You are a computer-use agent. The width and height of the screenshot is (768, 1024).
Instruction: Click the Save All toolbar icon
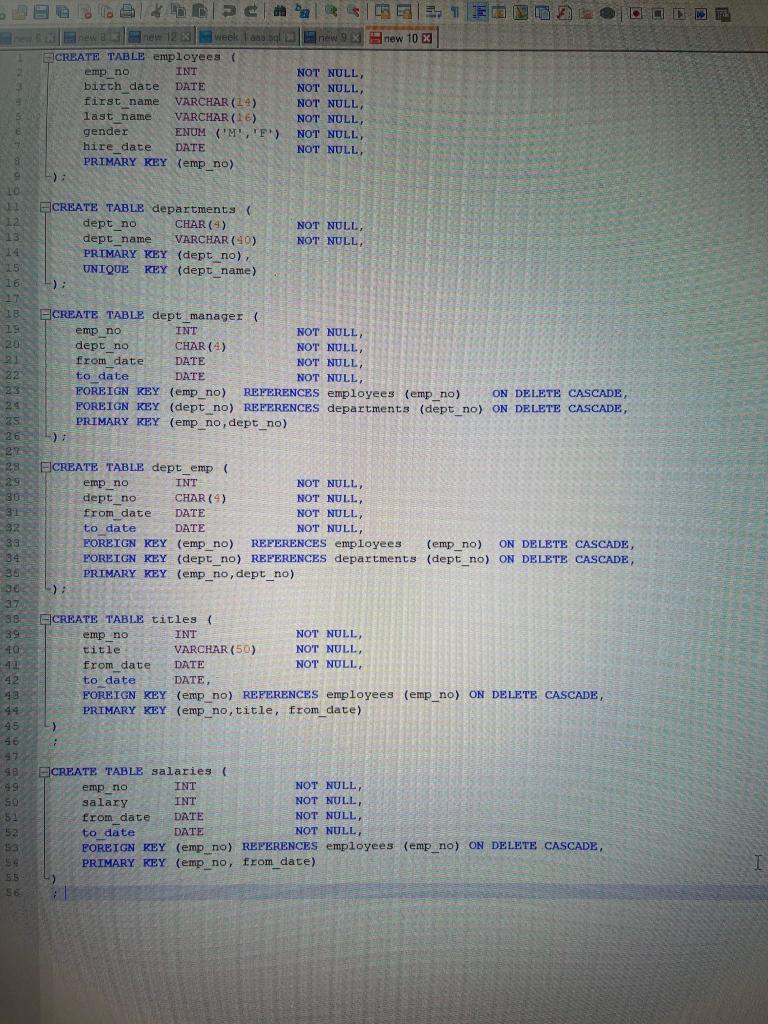(x=62, y=12)
